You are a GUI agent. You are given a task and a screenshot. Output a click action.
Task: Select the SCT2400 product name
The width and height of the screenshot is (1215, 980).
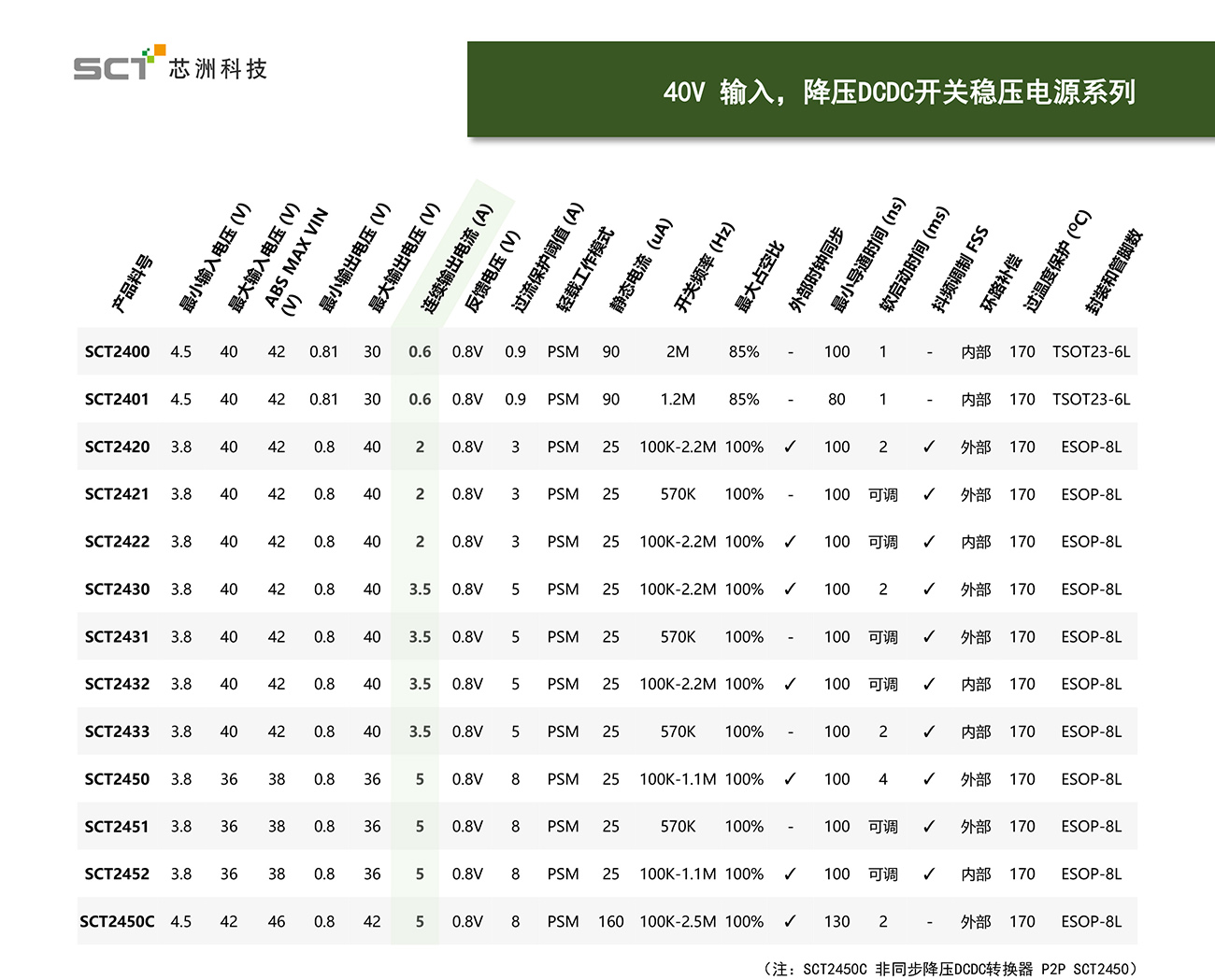(x=117, y=352)
